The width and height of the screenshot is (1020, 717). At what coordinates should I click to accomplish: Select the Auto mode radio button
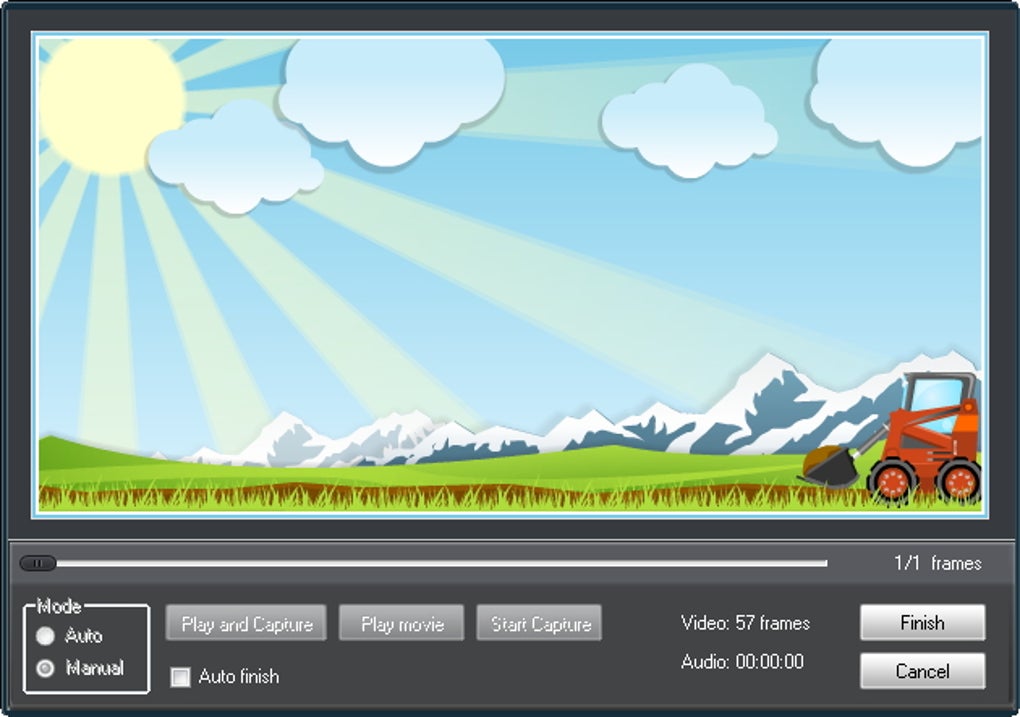(45, 636)
